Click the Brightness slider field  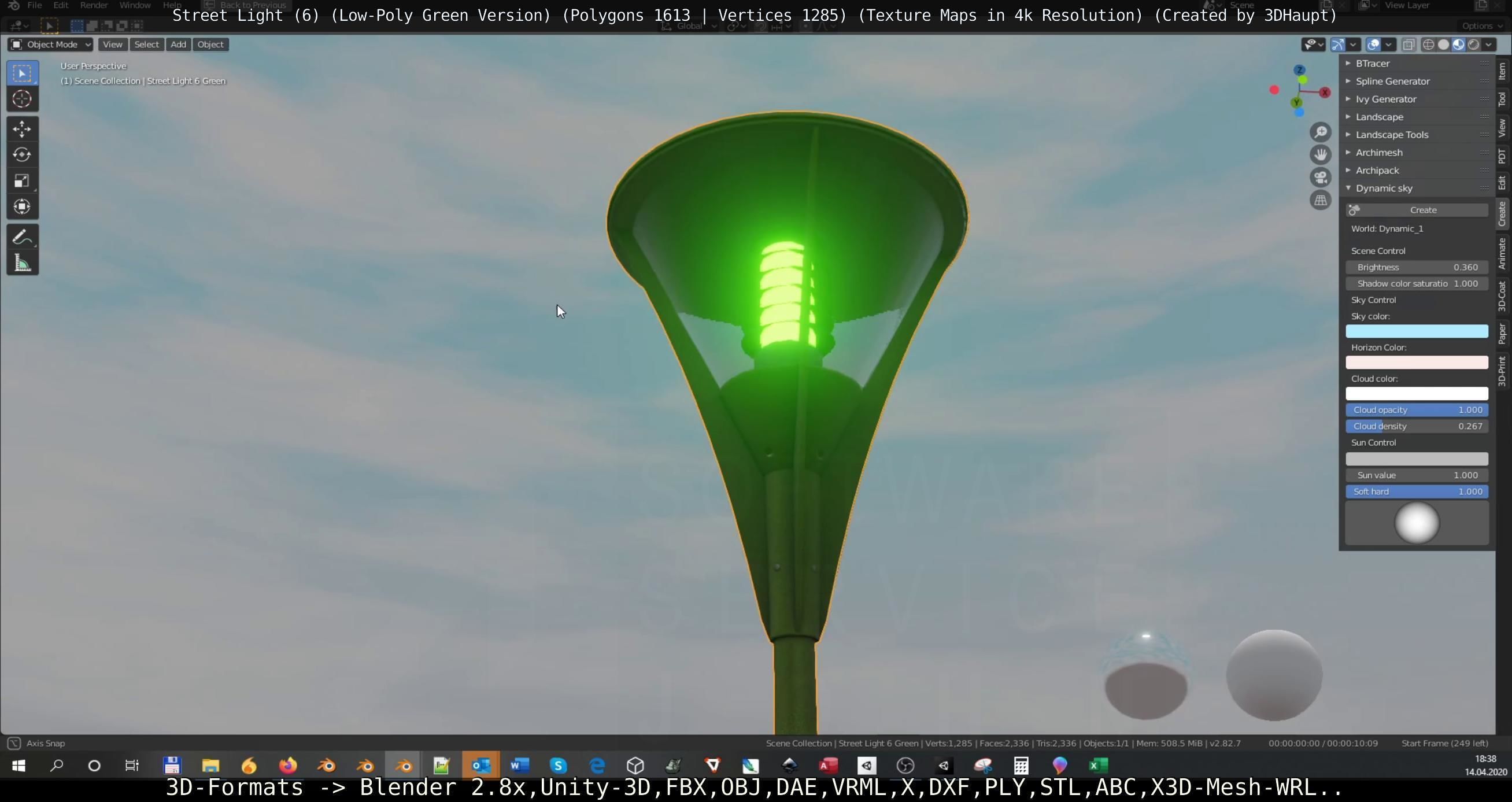pos(1417,267)
